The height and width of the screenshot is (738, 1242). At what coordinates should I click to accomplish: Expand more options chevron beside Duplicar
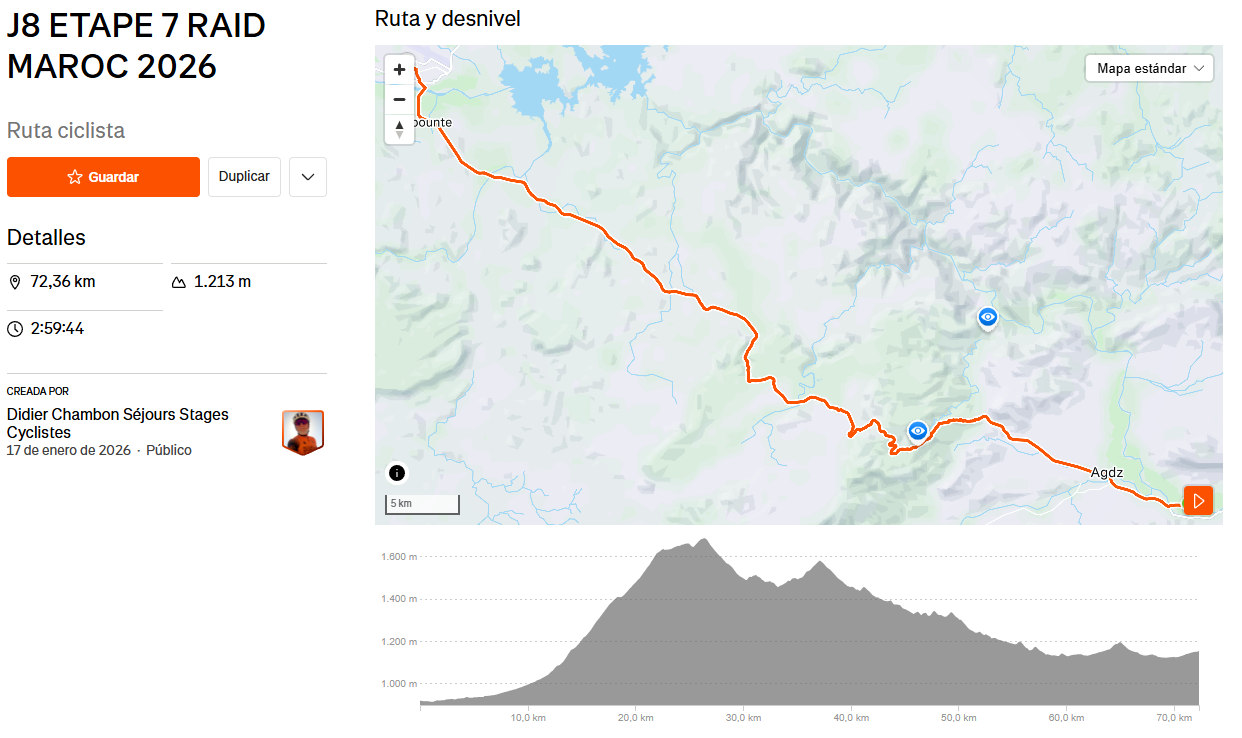click(308, 177)
